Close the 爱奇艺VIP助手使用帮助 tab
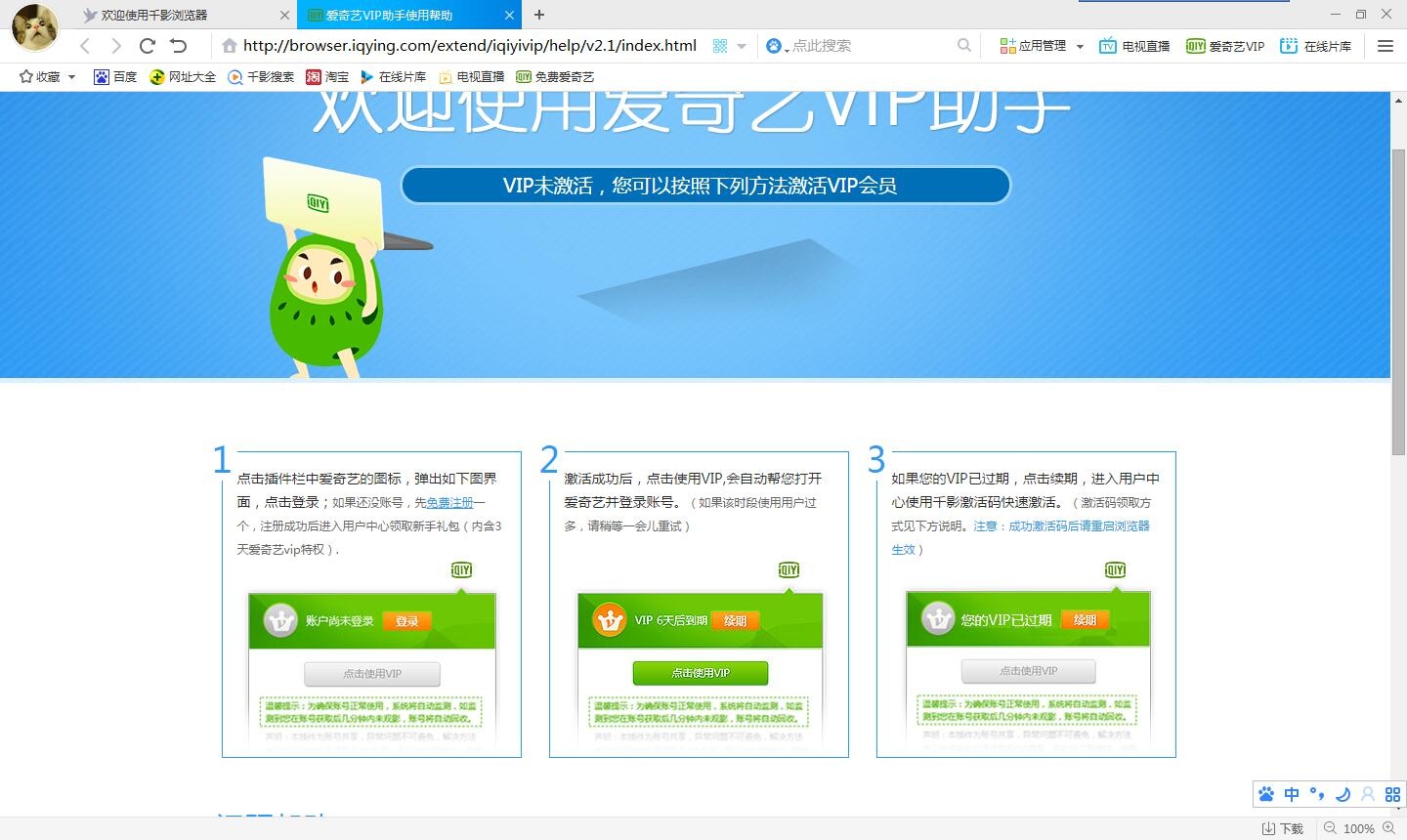1407x840 pixels. click(x=509, y=15)
